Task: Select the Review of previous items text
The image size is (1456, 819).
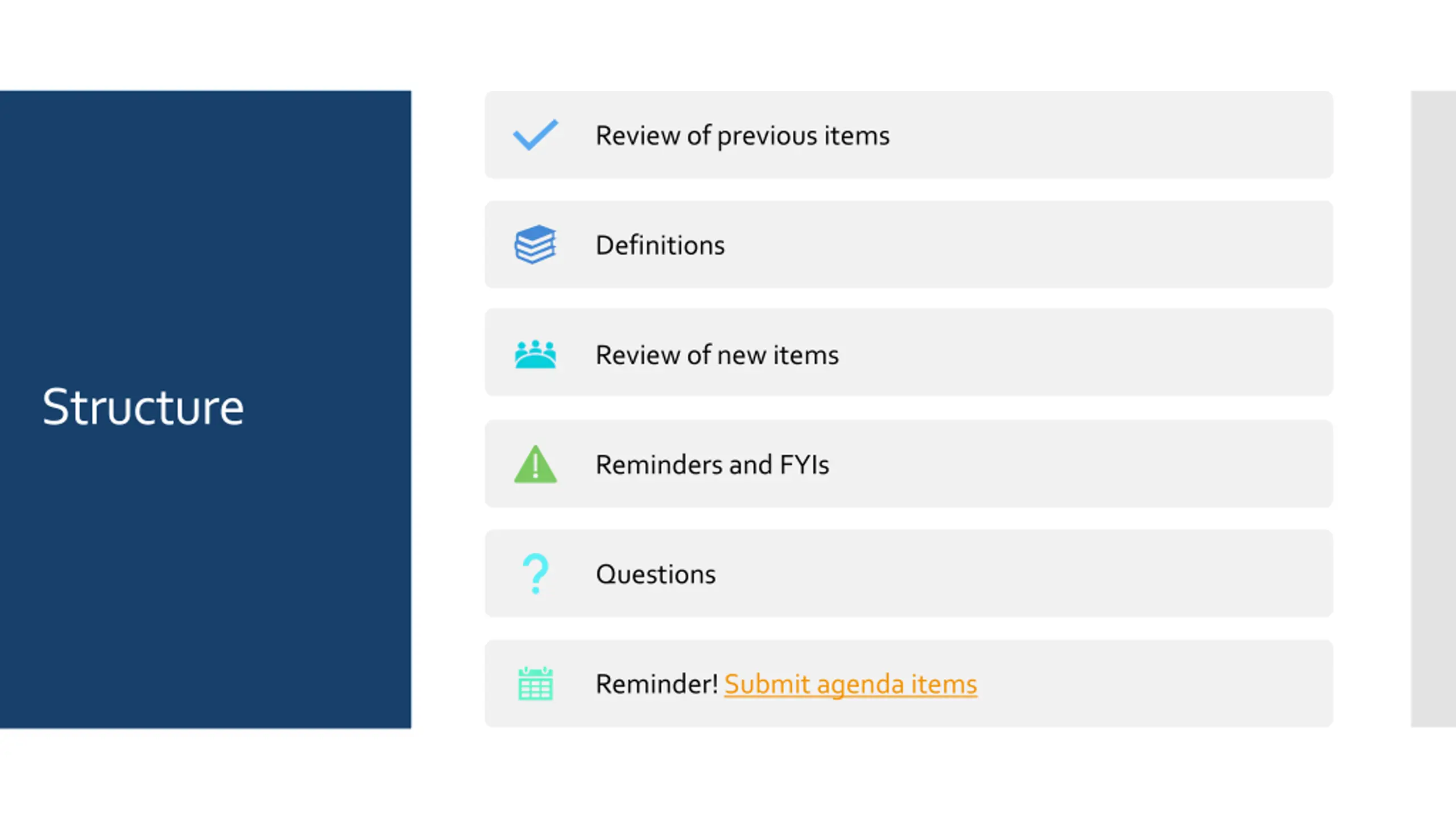Action: click(x=742, y=136)
